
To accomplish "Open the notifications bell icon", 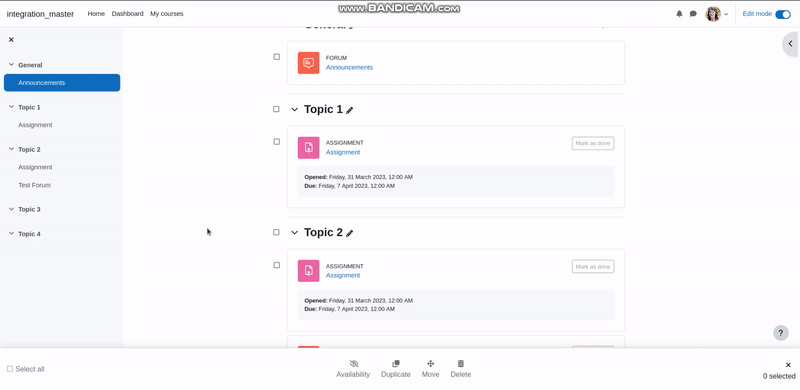I will pos(679,14).
